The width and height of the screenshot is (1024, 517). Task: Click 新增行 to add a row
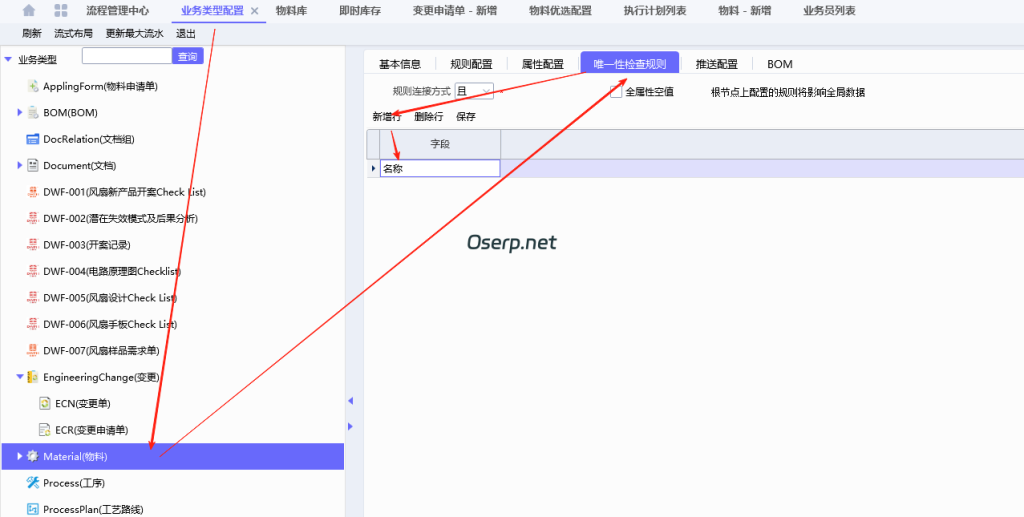point(387,117)
